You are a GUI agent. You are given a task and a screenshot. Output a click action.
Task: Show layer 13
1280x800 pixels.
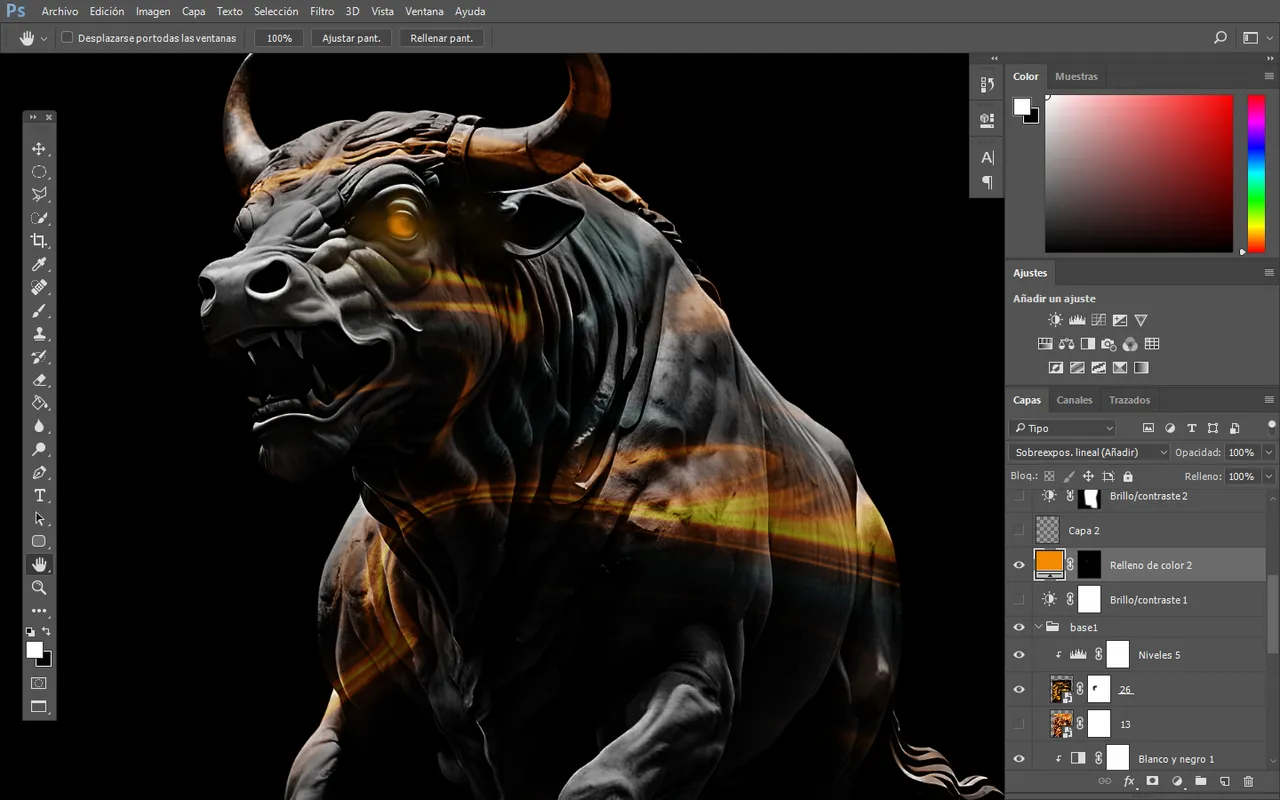click(x=1019, y=724)
